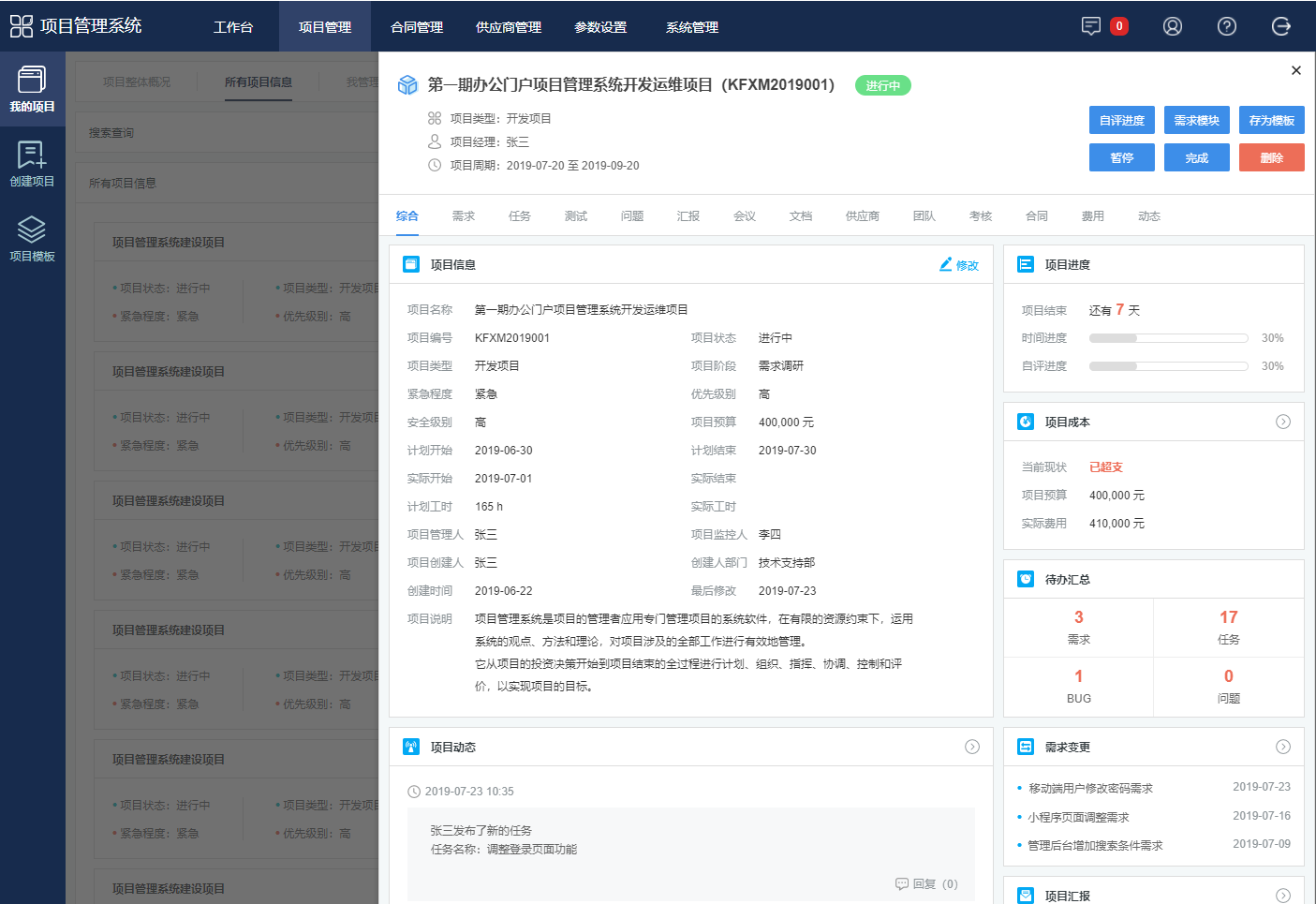This screenshot has width=1316, height=904.
Task: Open the 合同管理 top menu
Action: coord(417,26)
